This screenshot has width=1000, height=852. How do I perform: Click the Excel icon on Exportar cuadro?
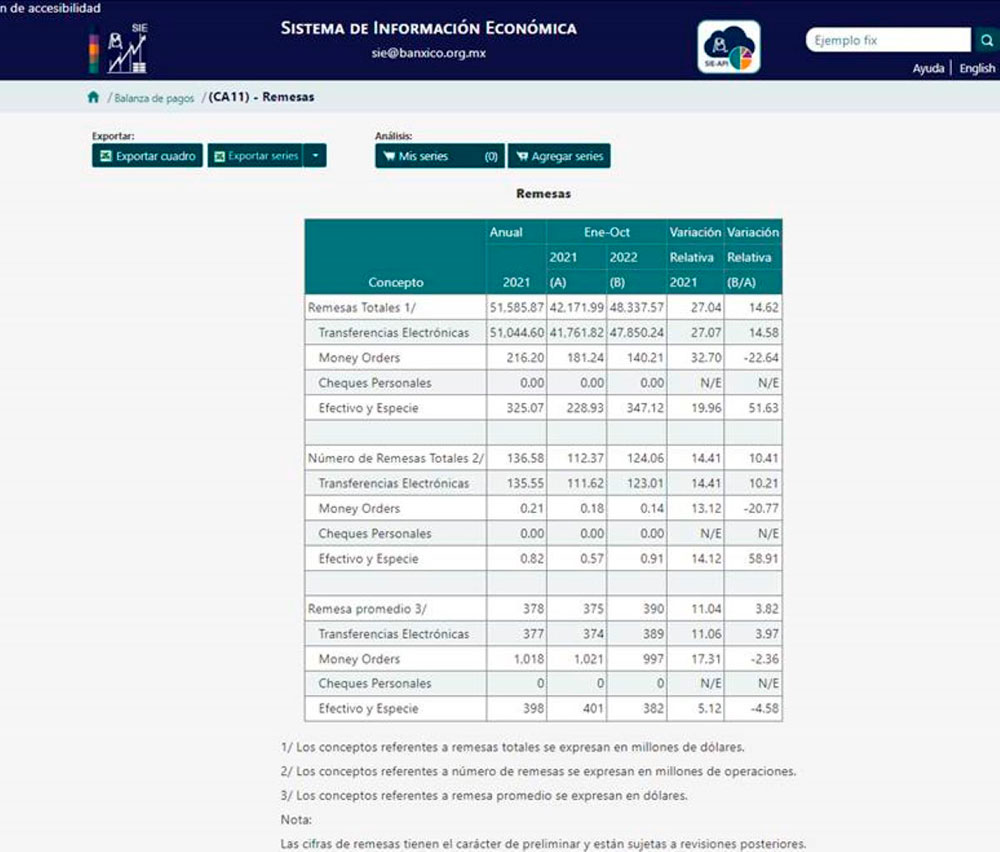point(105,156)
